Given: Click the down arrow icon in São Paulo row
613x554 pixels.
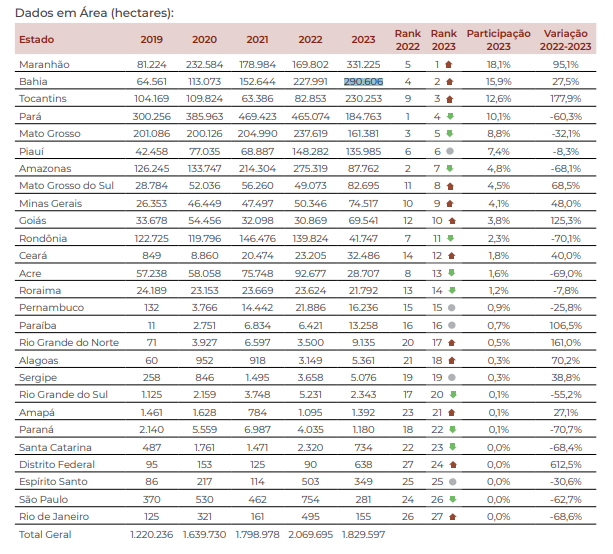Looking at the screenshot, I should (x=450, y=499).
